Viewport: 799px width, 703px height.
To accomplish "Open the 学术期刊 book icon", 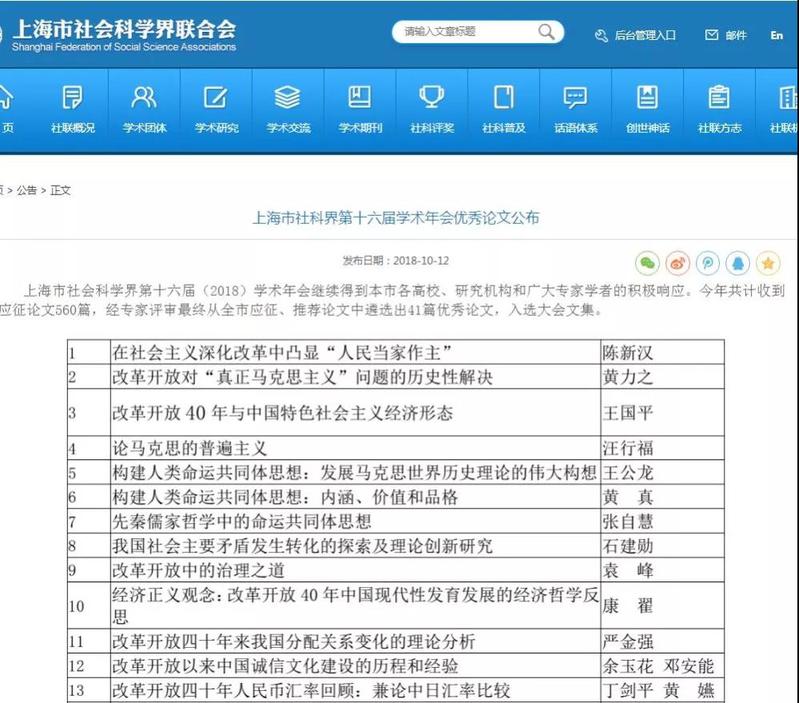I will click(x=360, y=98).
